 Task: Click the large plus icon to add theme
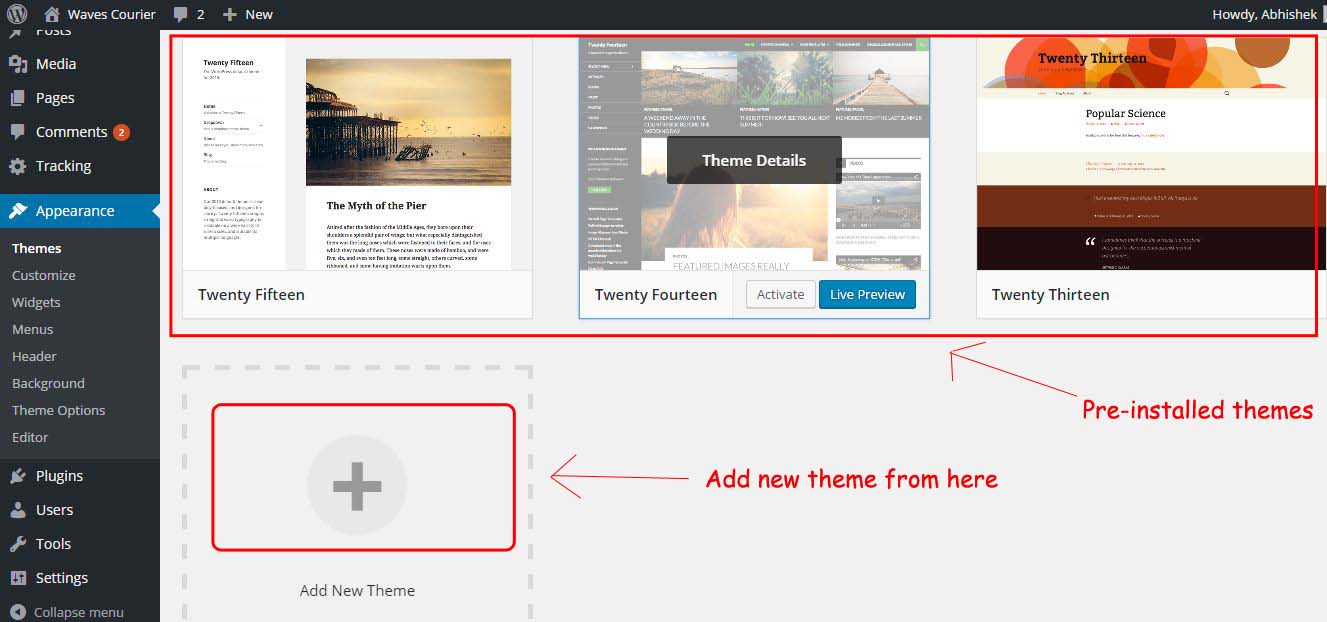point(357,485)
